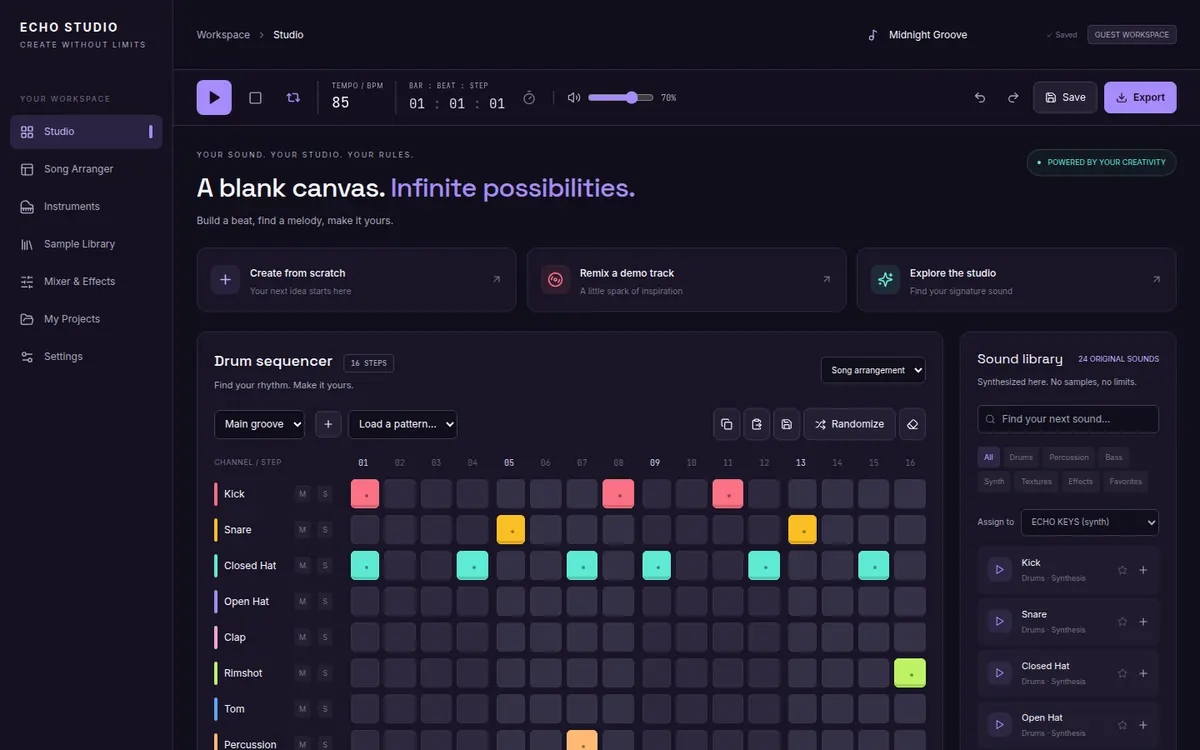Open Sample Library in the sidebar

click(86, 244)
